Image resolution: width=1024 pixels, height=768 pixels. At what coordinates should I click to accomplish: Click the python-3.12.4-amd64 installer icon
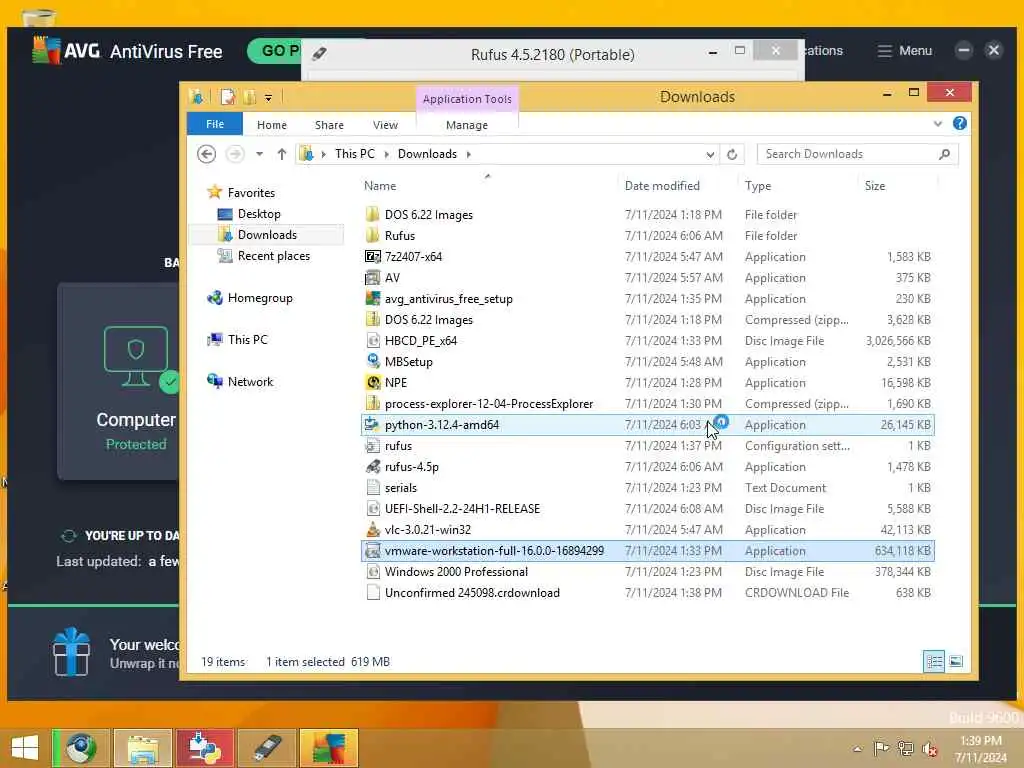pos(372,424)
